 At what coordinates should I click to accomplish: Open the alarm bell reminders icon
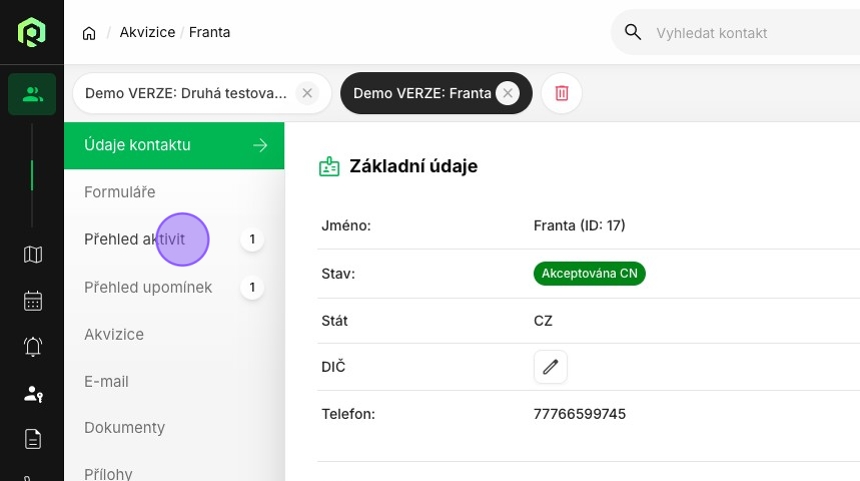33,347
